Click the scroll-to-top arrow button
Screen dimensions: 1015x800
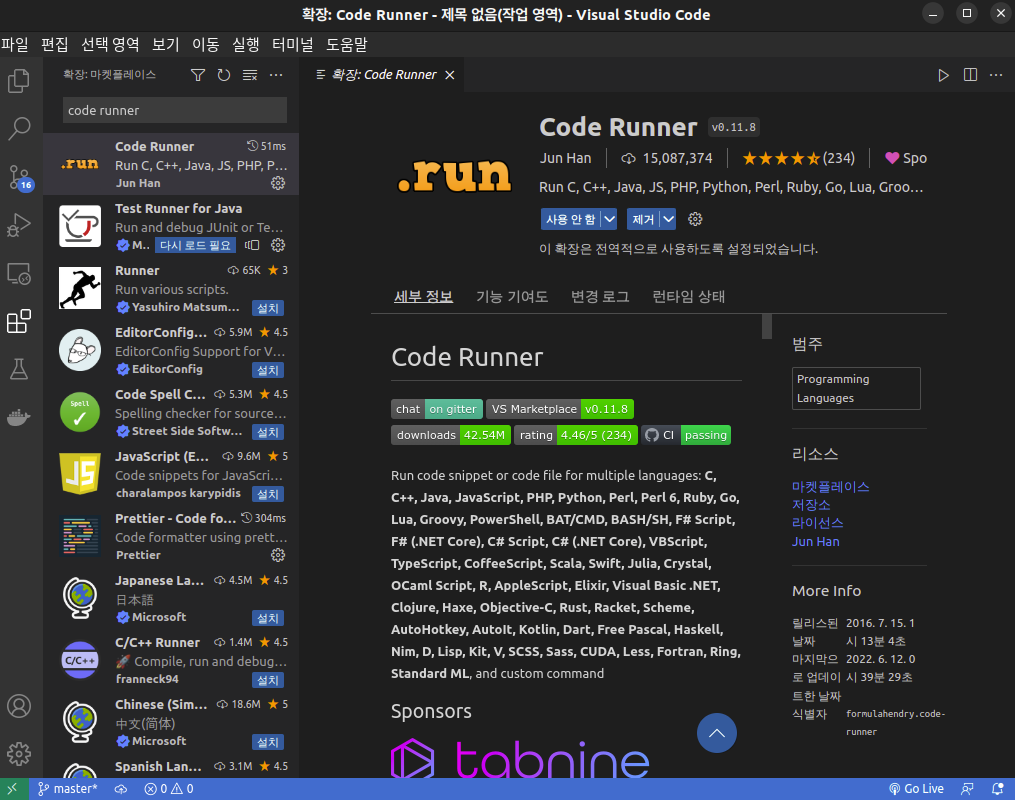pos(717,733)
